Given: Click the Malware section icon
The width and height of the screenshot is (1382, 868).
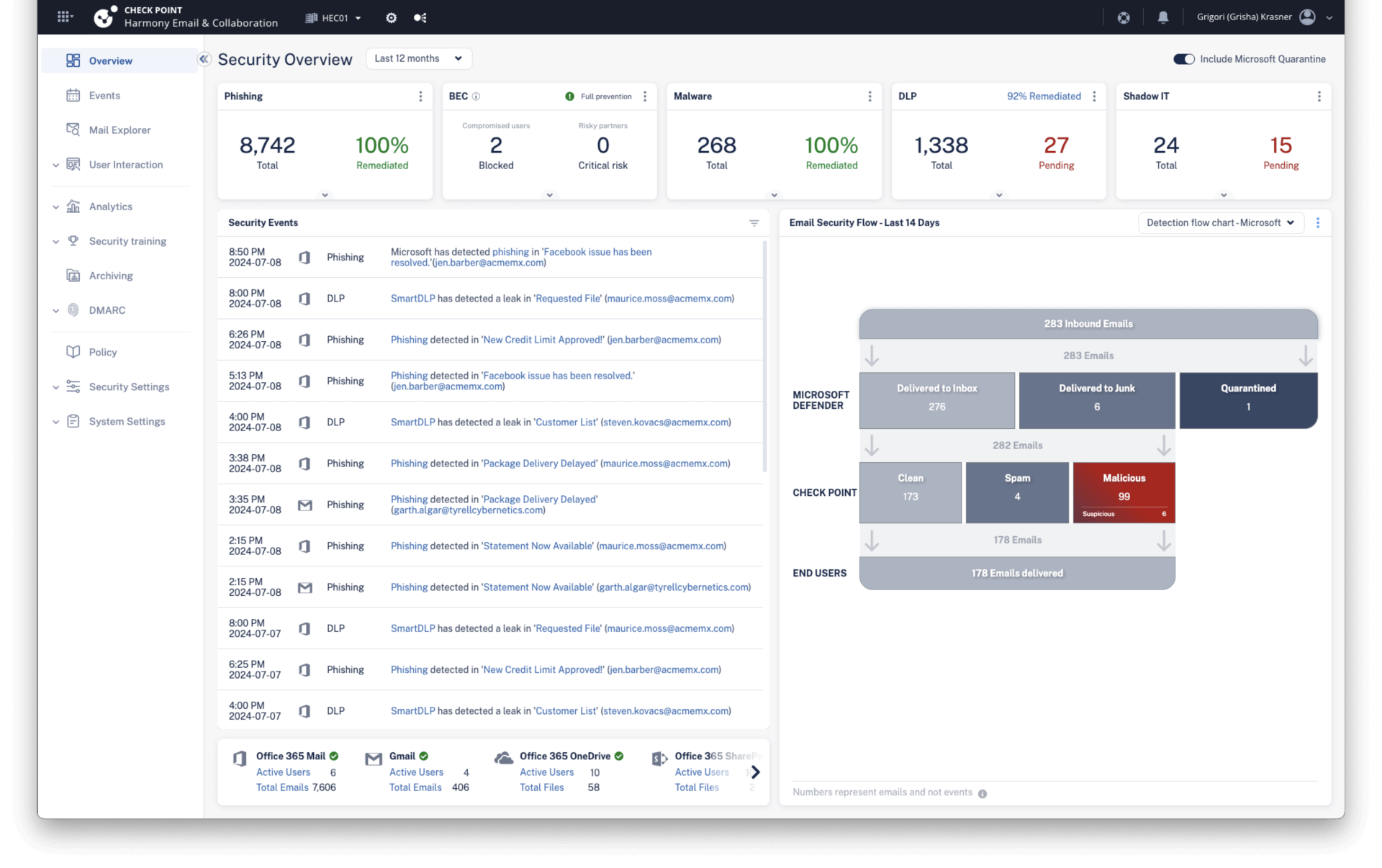Looking at the screenshot, I should pyautogui.click(x=870, y=96).
